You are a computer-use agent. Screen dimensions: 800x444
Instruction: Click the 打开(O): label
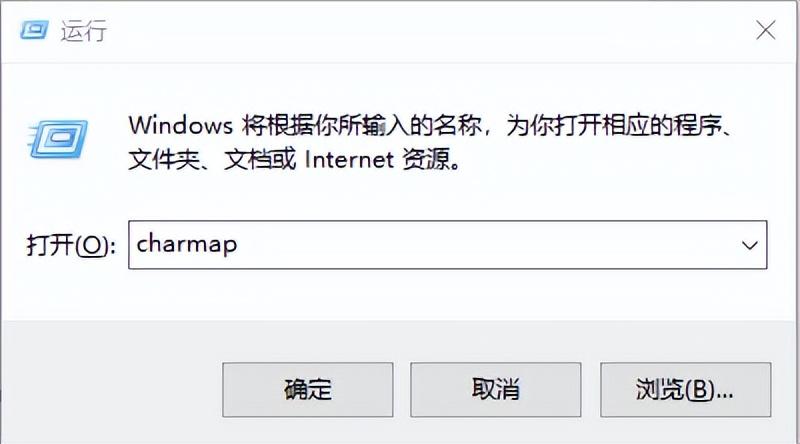point(71,246)
